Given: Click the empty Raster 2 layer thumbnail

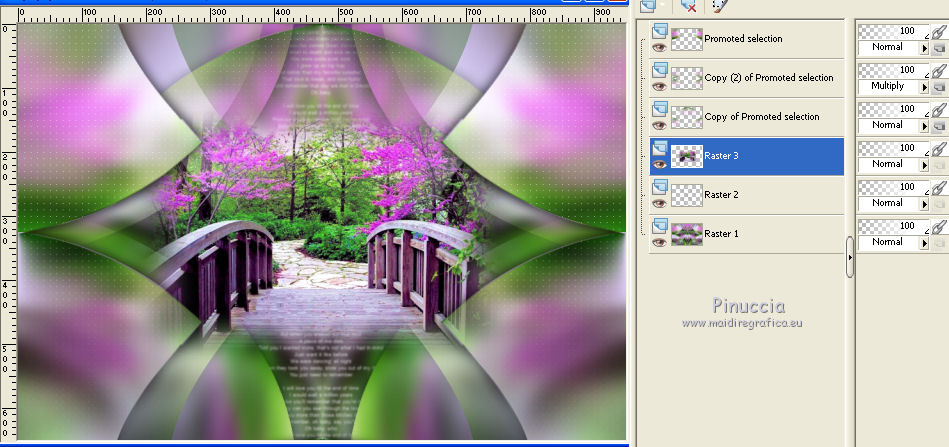Looking at the screenshot, I should pos(687,195).
